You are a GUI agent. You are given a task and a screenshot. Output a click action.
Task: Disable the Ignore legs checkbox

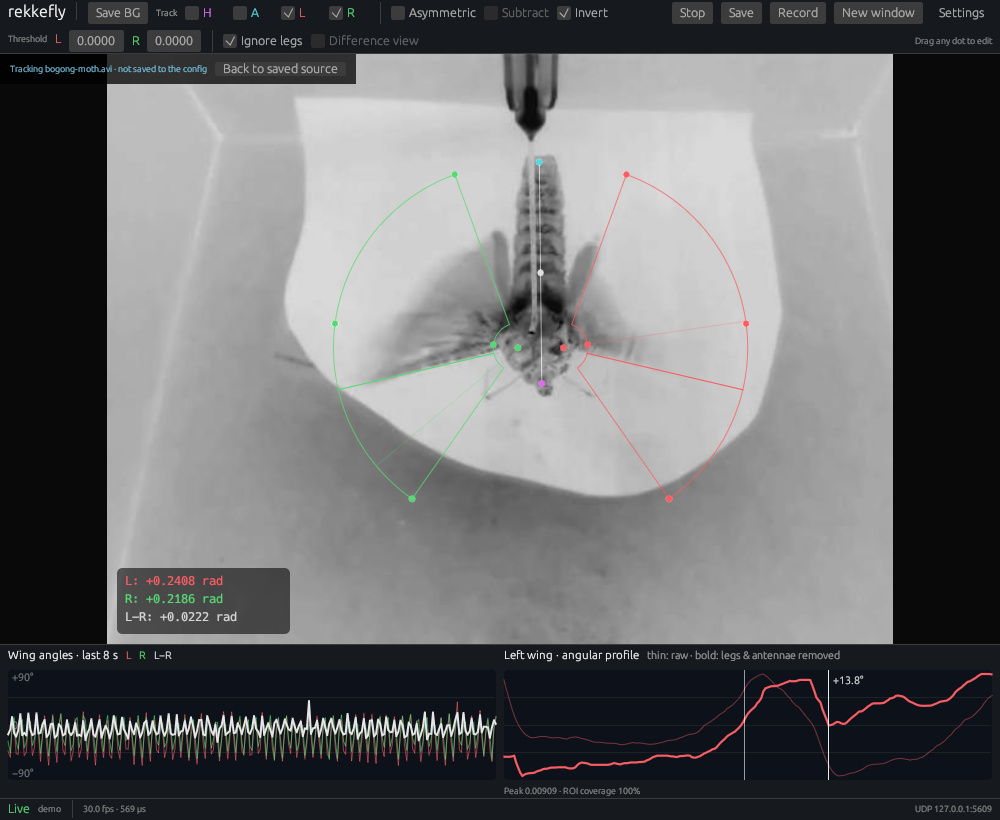[x=230, y=41]
